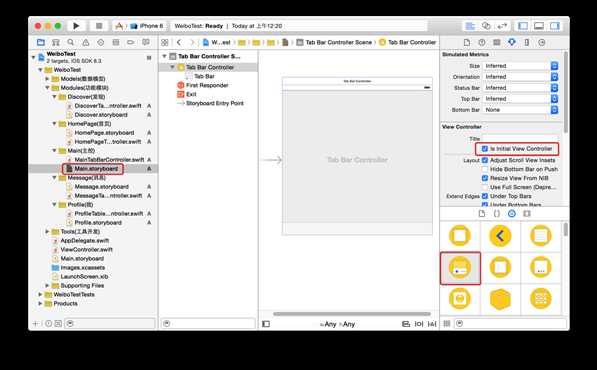Enable Hide Bottom Bar on Push

[485, 169]
